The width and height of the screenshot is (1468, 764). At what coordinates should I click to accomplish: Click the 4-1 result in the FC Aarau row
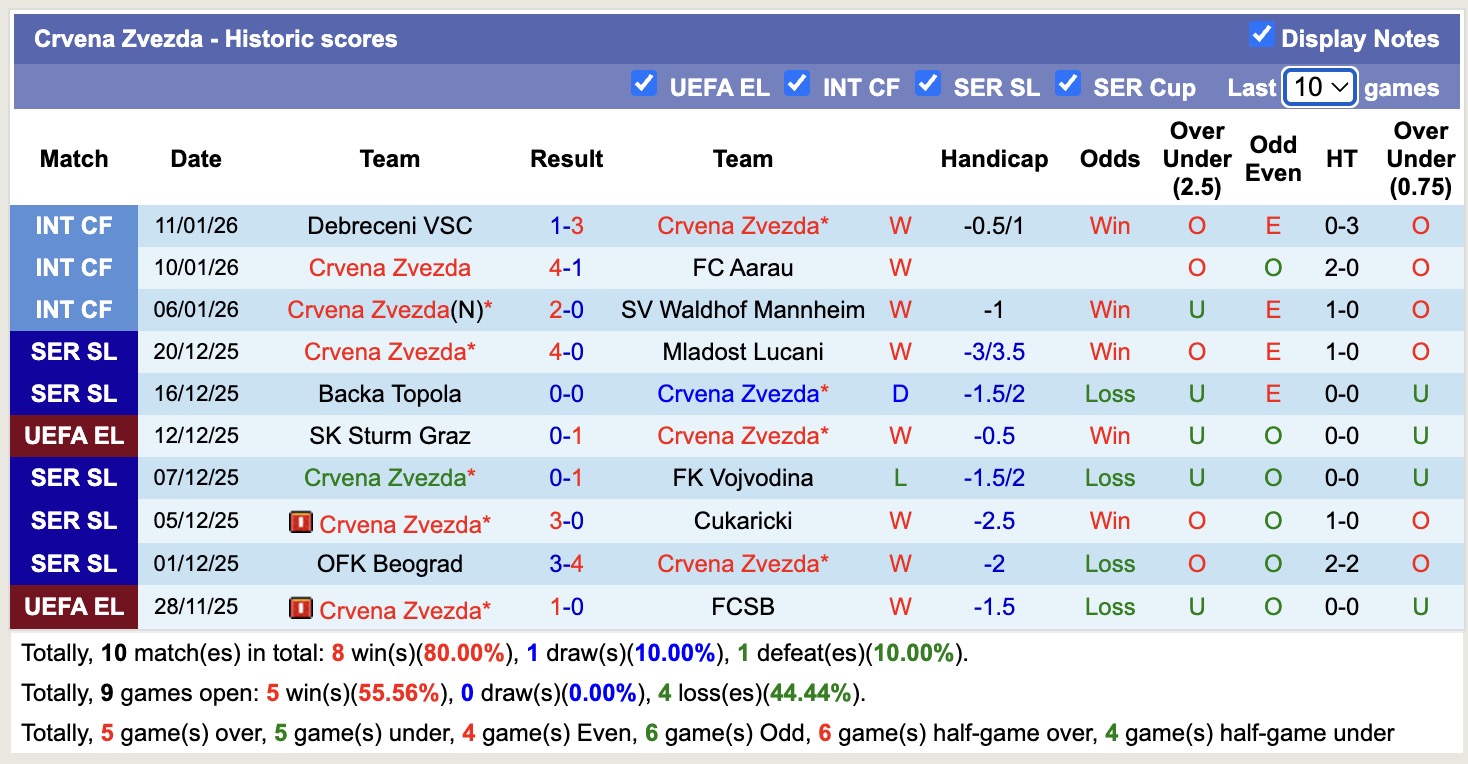coord(567,267)
